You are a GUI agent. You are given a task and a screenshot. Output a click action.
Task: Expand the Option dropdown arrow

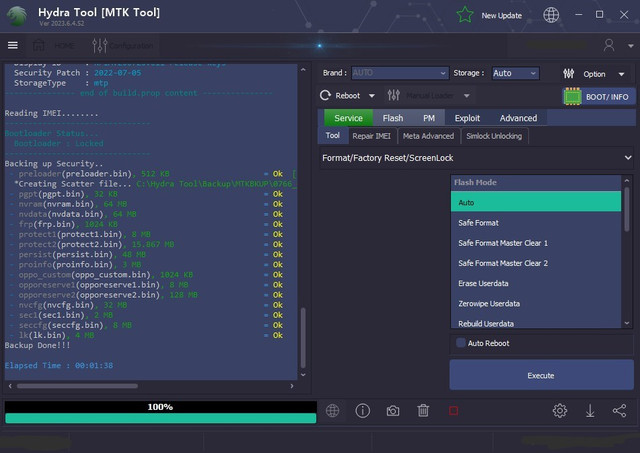[x=621, y=74]
